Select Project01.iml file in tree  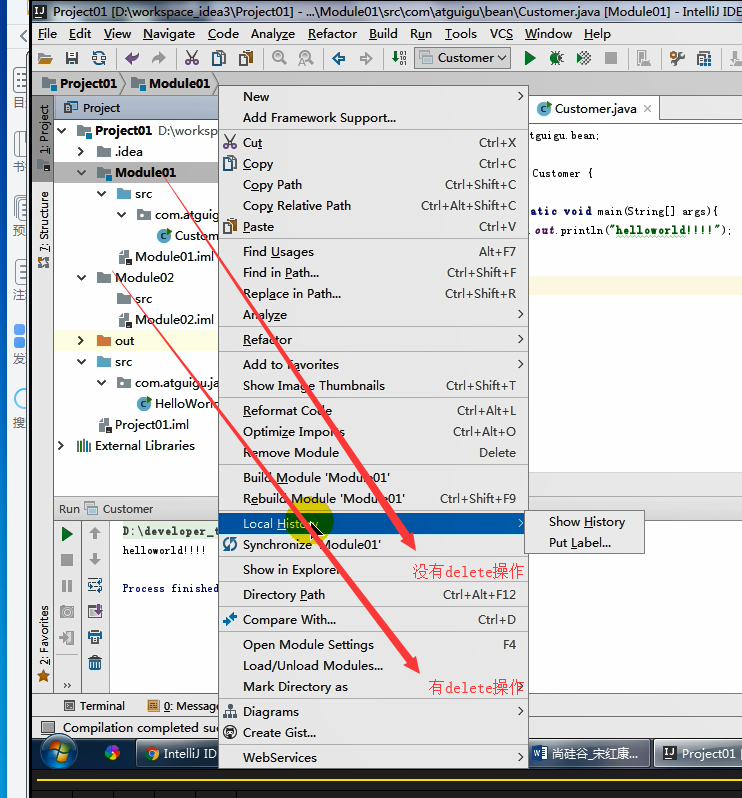pyautogui.click(x=144, y=425)
